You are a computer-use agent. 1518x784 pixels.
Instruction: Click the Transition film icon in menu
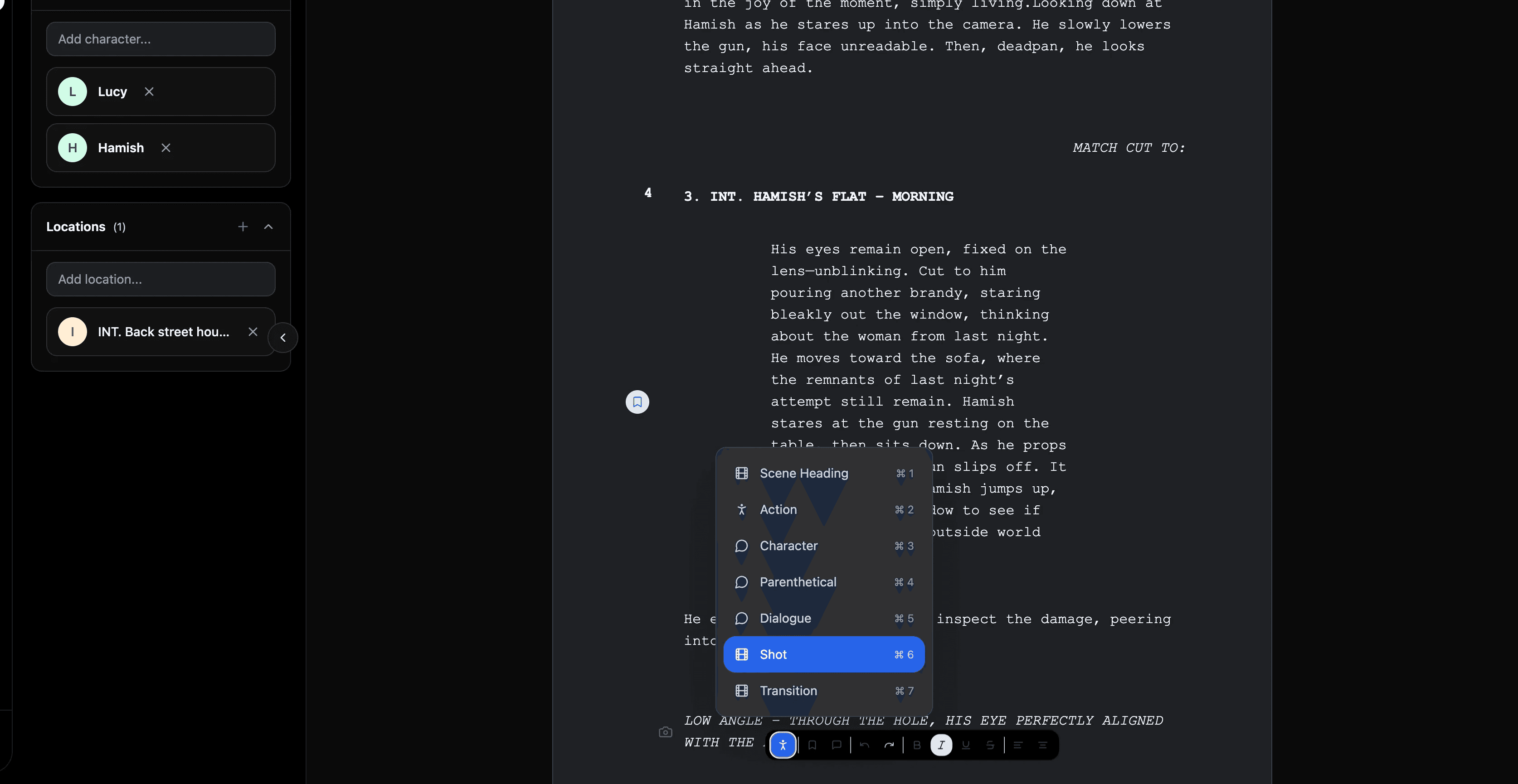point(741,691)
